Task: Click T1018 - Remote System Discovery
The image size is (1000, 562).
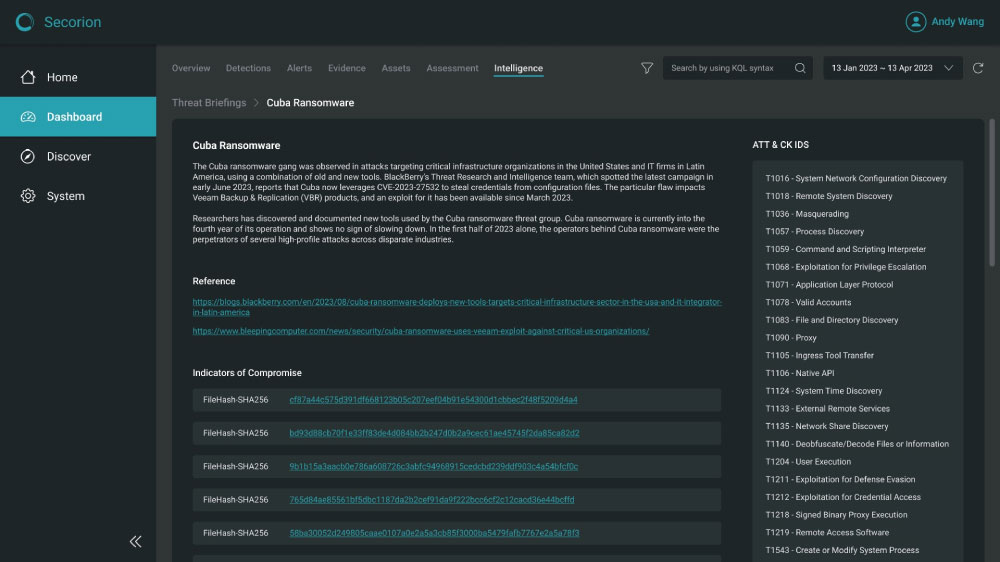Action: pos(828,196)
